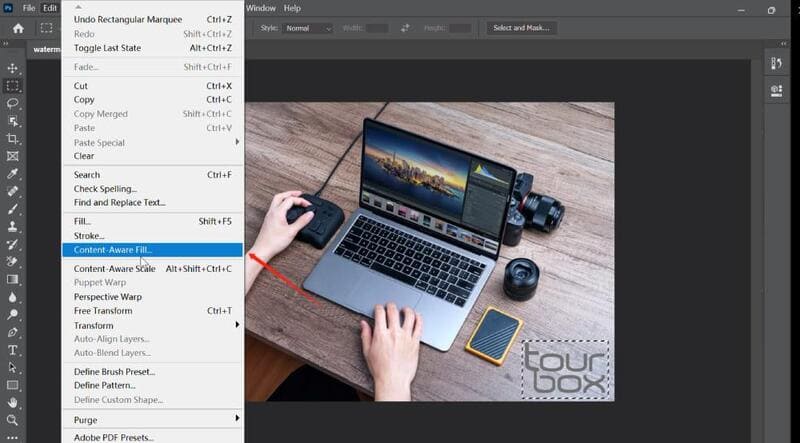Choose Toggle Last State

pyautogui.click(x=153, y=48)
